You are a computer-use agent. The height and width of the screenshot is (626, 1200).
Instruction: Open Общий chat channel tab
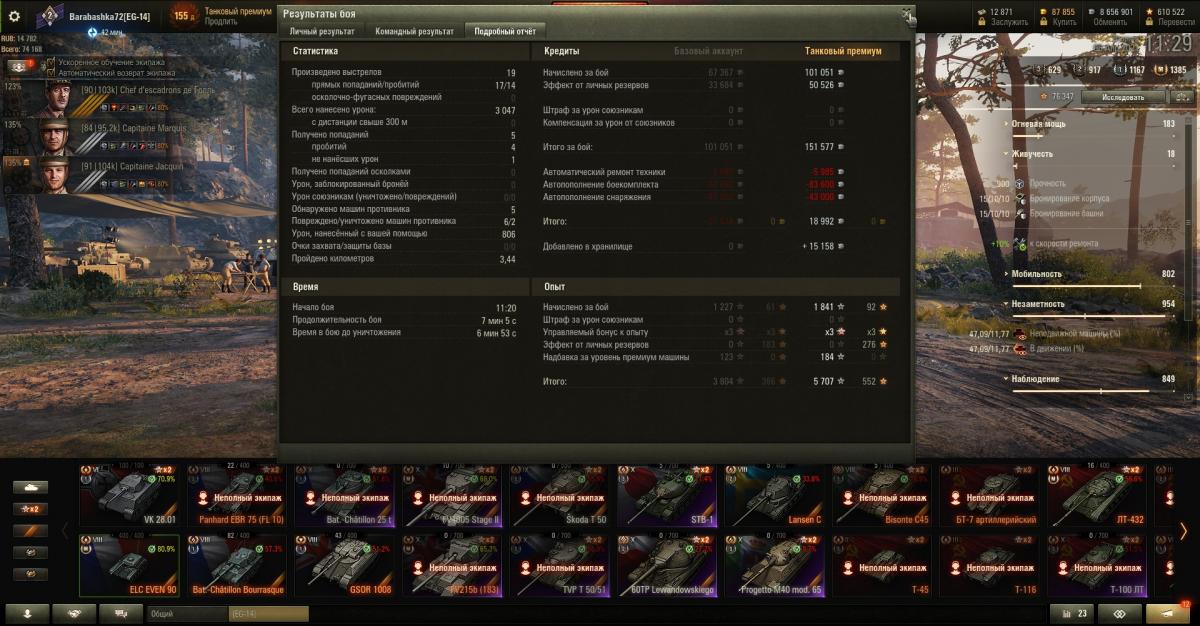tap(188, 614)
